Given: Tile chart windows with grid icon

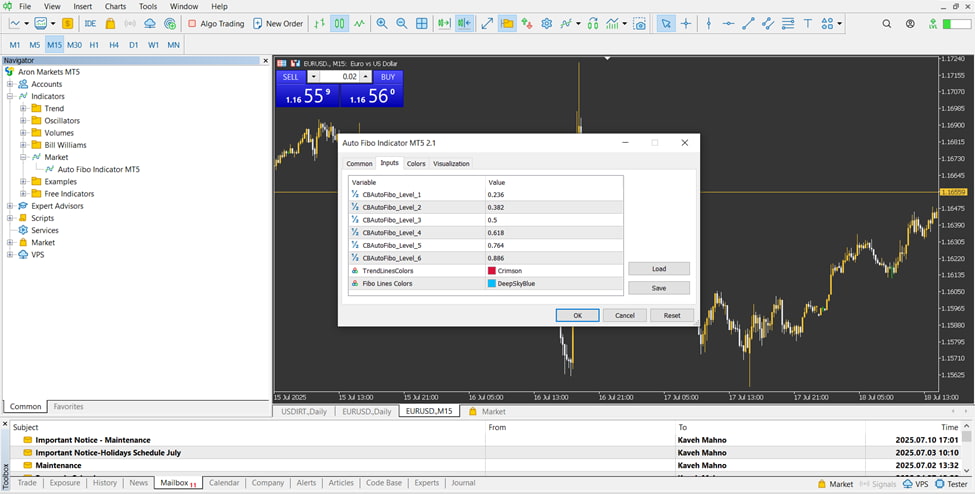Looking at the screenshot, I should pyautogui.click(x=422, y=24).
